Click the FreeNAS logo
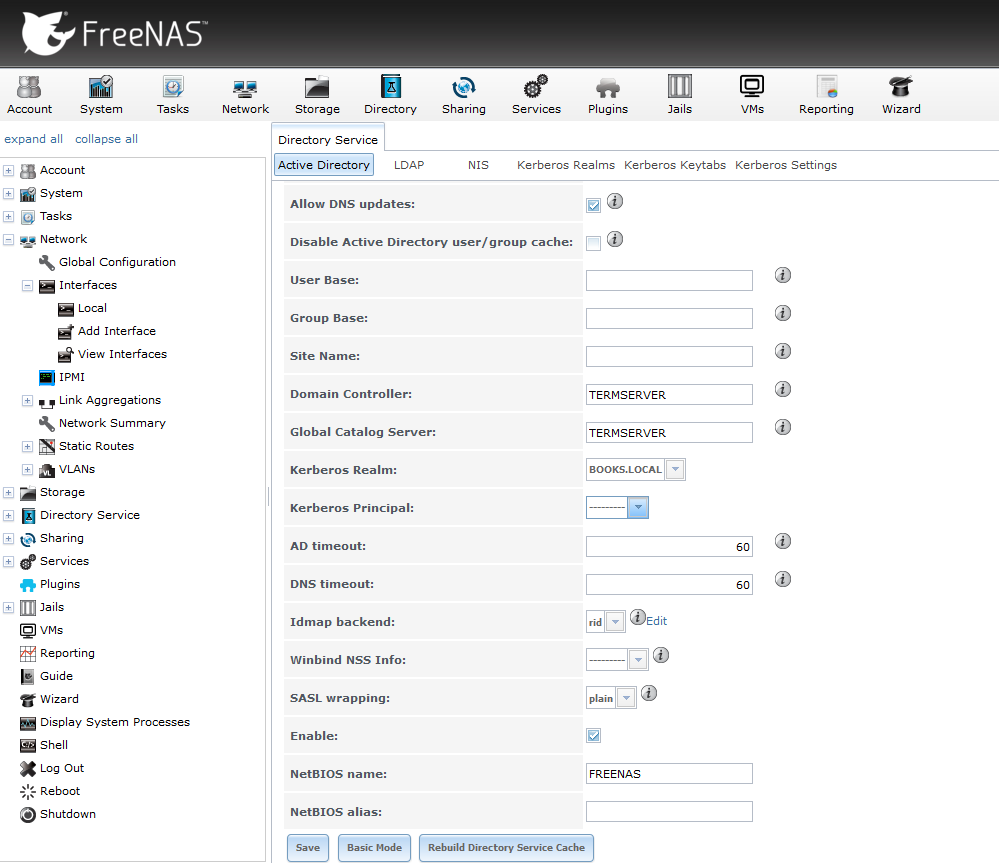999x863 pixels. point(113,32)
